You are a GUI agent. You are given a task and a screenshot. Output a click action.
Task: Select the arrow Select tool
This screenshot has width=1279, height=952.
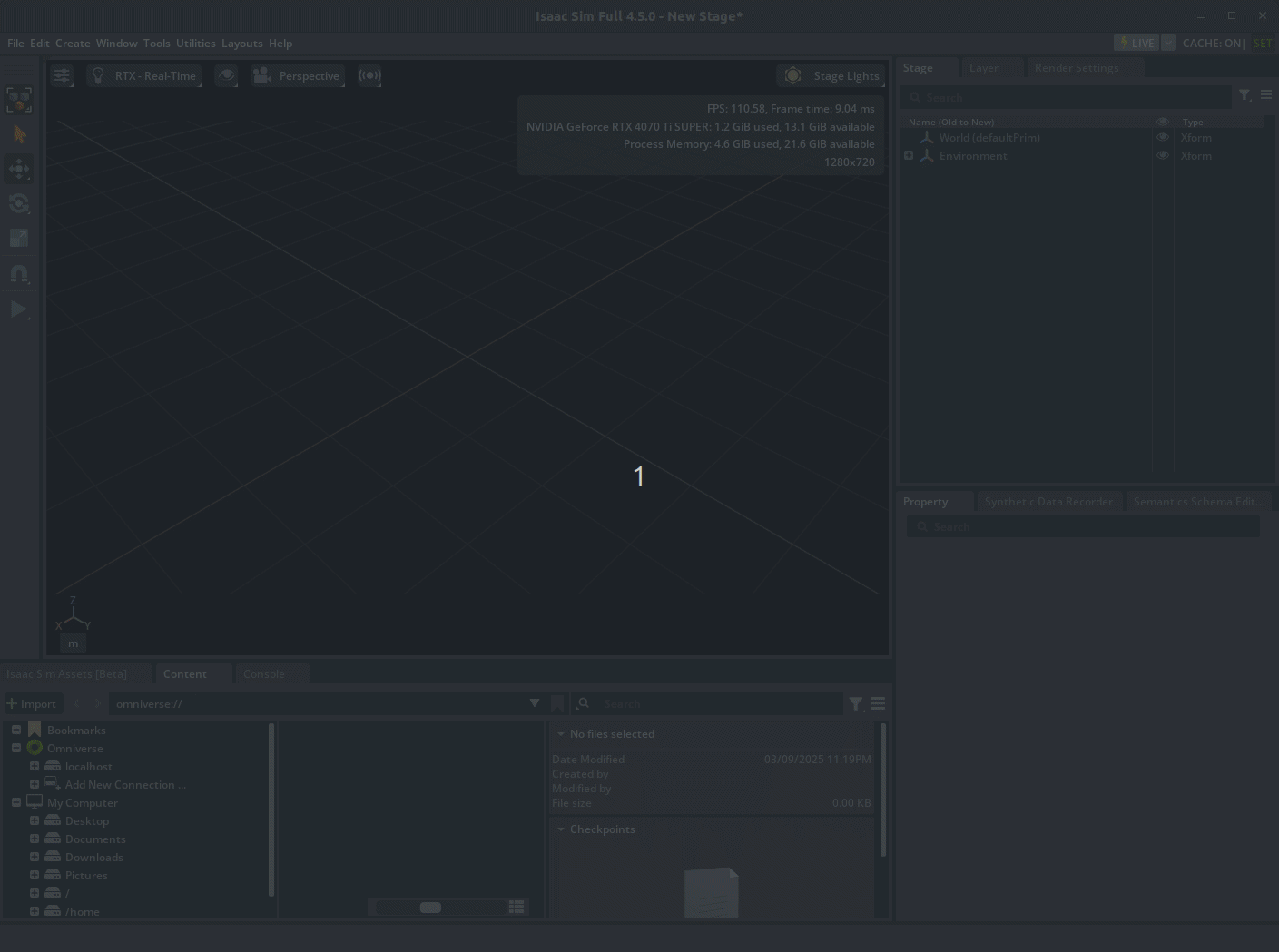click(x=19, y=134)
